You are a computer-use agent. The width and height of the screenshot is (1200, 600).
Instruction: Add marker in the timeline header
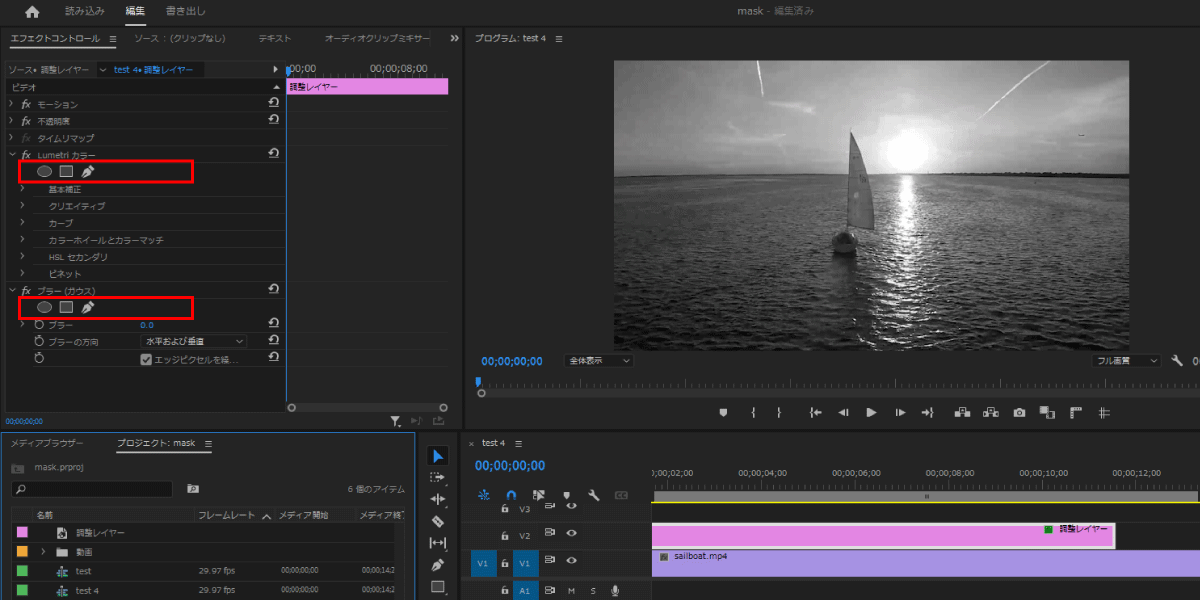[566, 494]
